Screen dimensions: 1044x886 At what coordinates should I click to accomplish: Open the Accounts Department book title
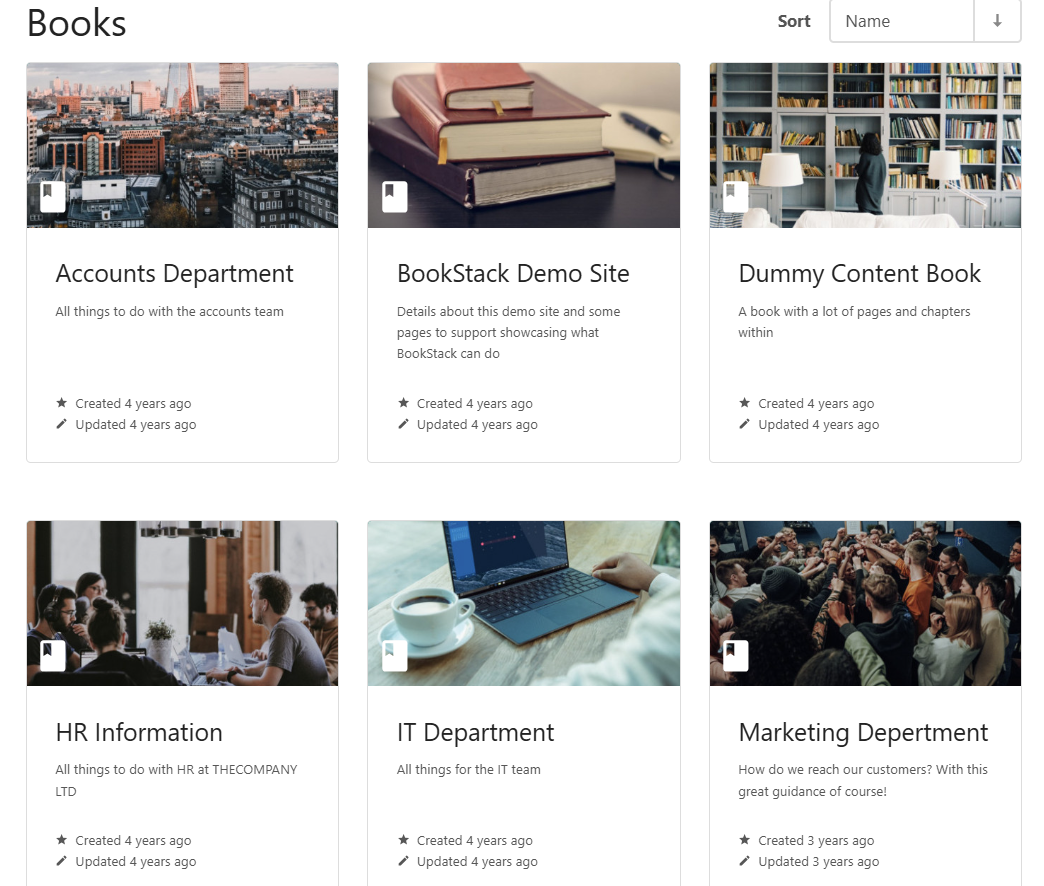click(x=174, y=274)
